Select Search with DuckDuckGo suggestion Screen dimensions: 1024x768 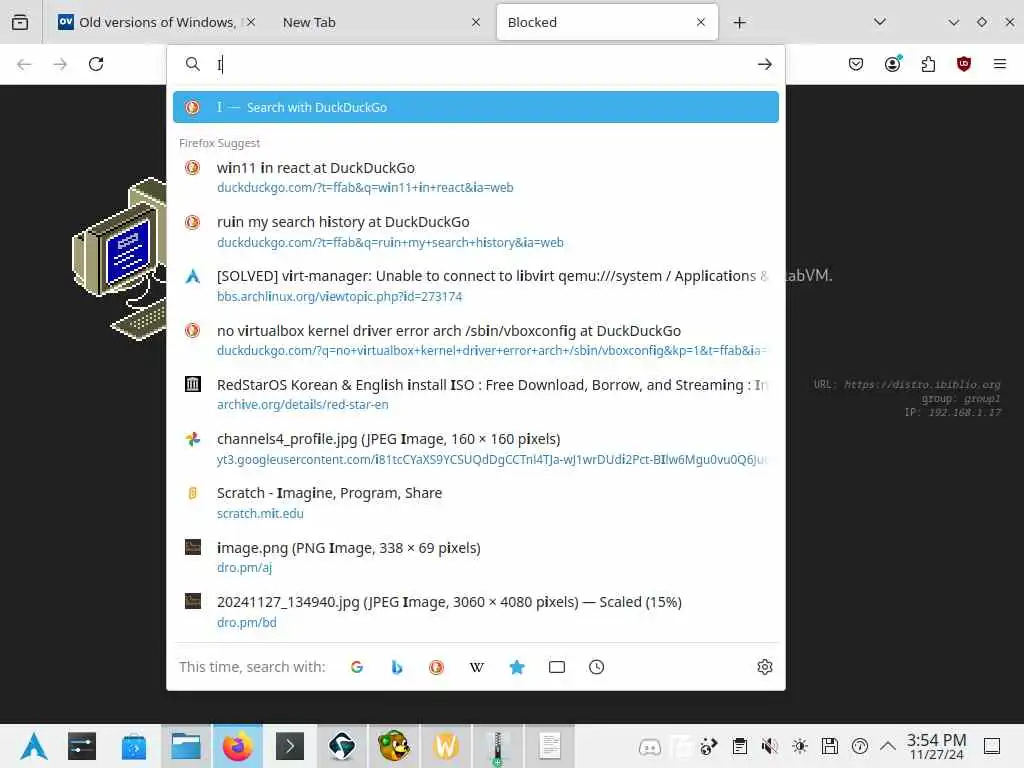point(475,107)
